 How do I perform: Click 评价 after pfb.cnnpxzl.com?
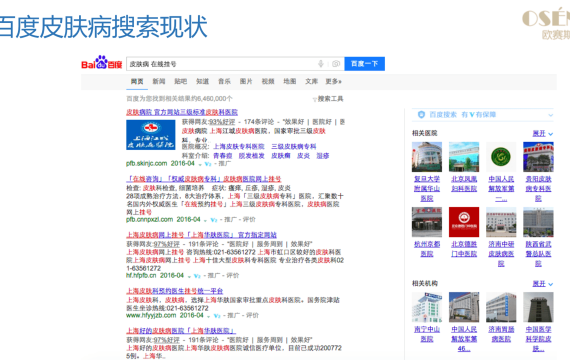[249, 220]
